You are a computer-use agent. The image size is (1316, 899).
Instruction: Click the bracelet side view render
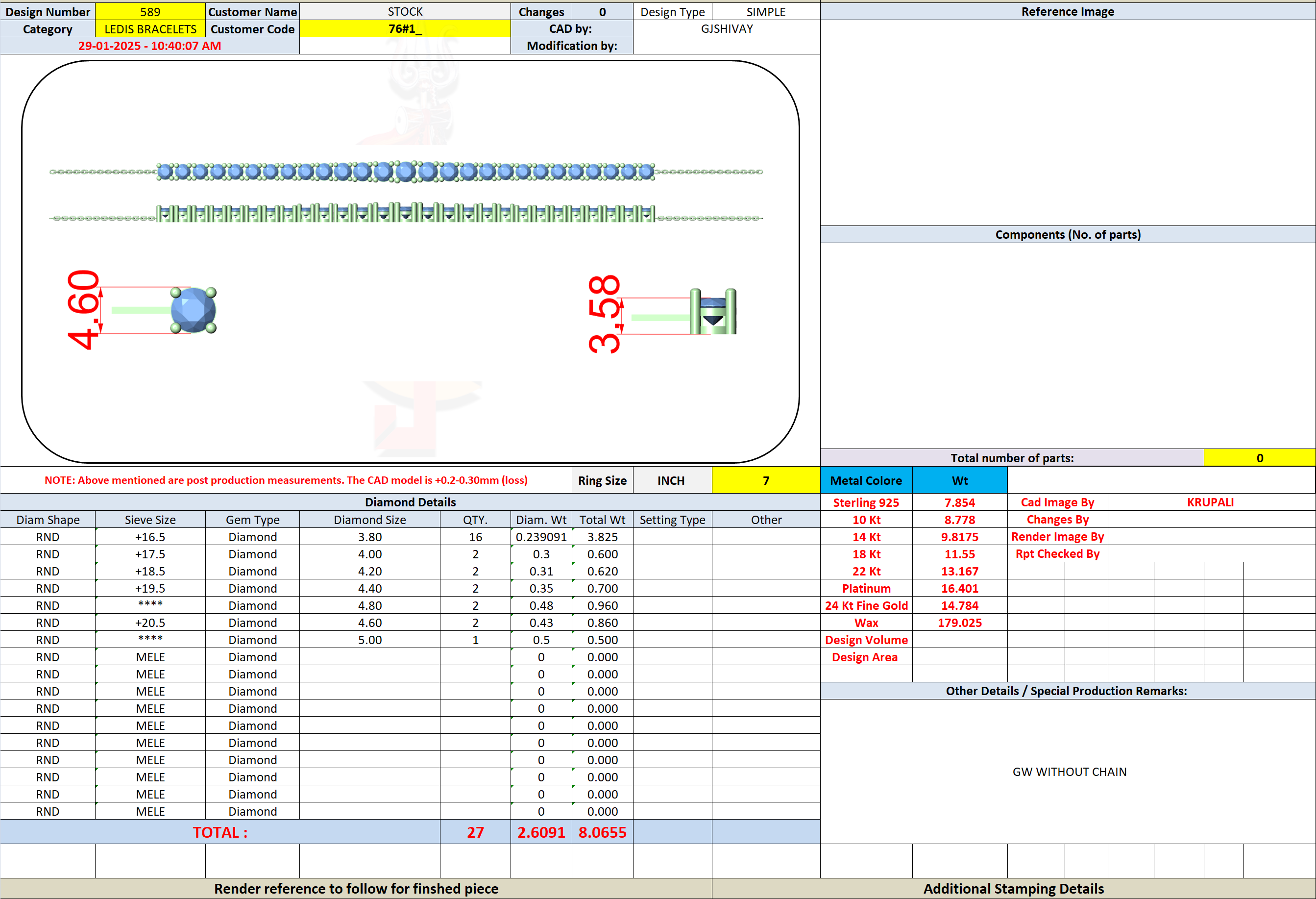[406, 213]
